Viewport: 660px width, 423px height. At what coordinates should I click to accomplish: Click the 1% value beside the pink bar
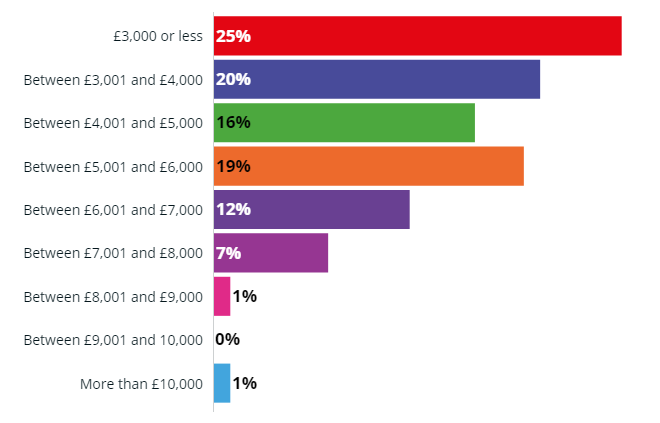[x=245, y=296]
